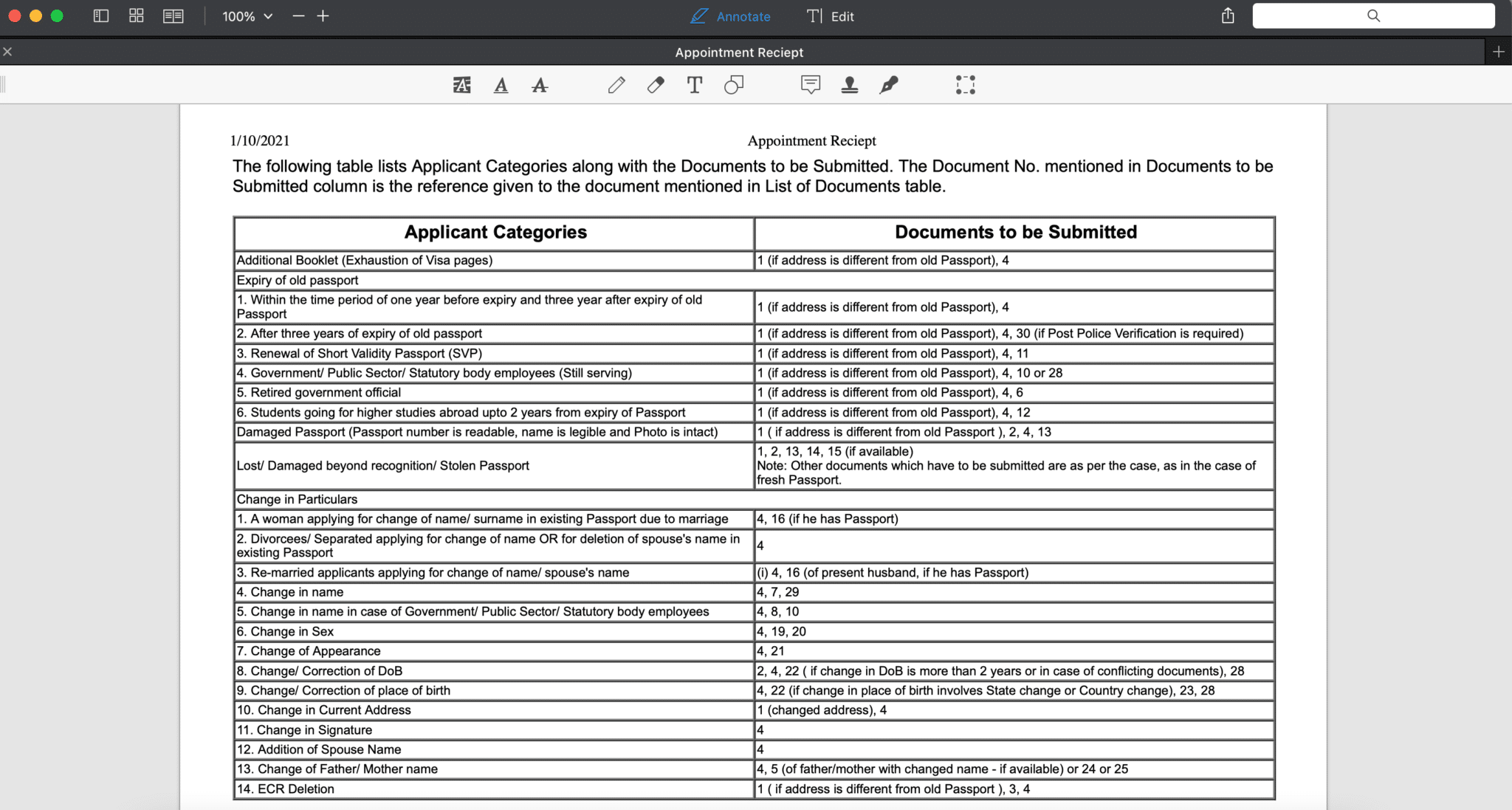Select the stamp tool
Image resolution: width=1512 pixels, height=810 pixels.
pos(849,85)
